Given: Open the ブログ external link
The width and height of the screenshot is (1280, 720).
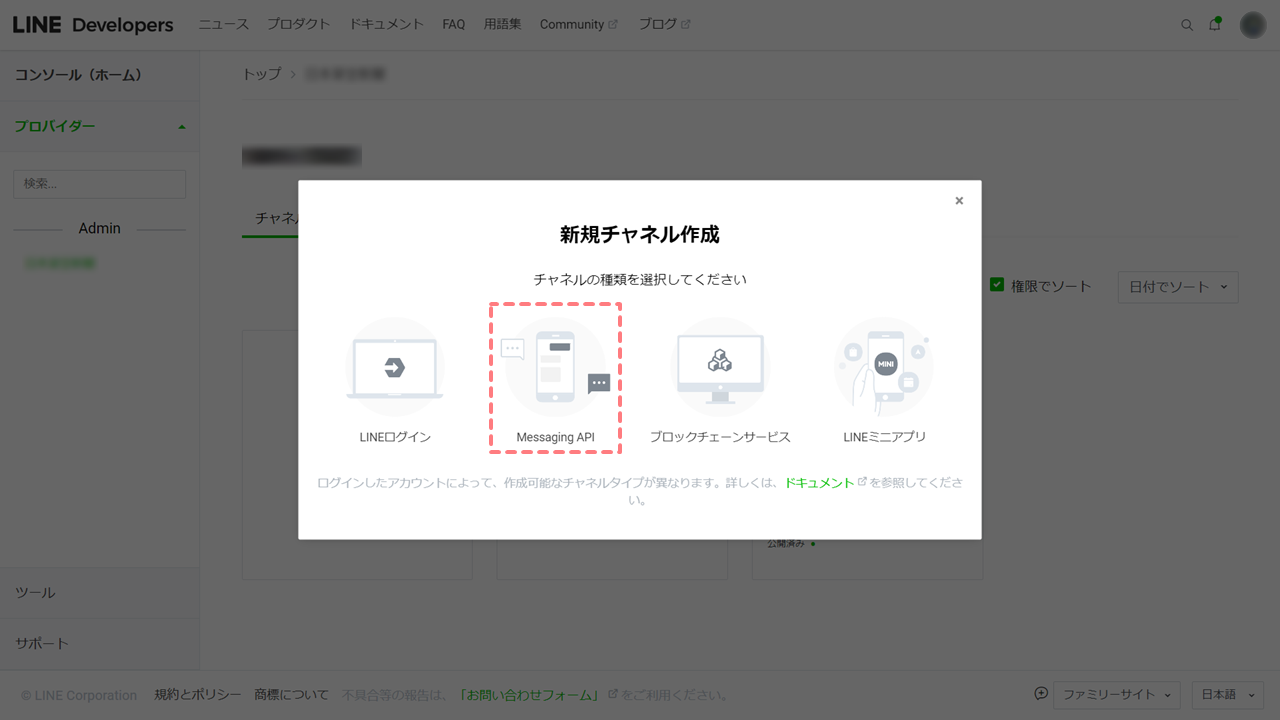Looking at the screenshot, I should click(x=664, y=24).
